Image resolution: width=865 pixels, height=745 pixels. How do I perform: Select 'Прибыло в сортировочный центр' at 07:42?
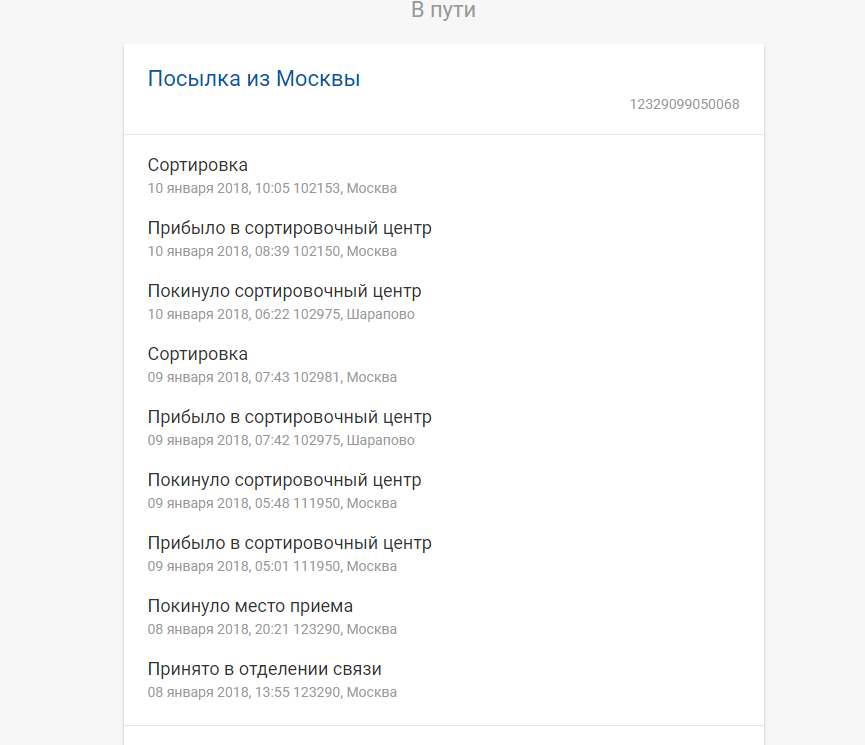coord(290,417)
